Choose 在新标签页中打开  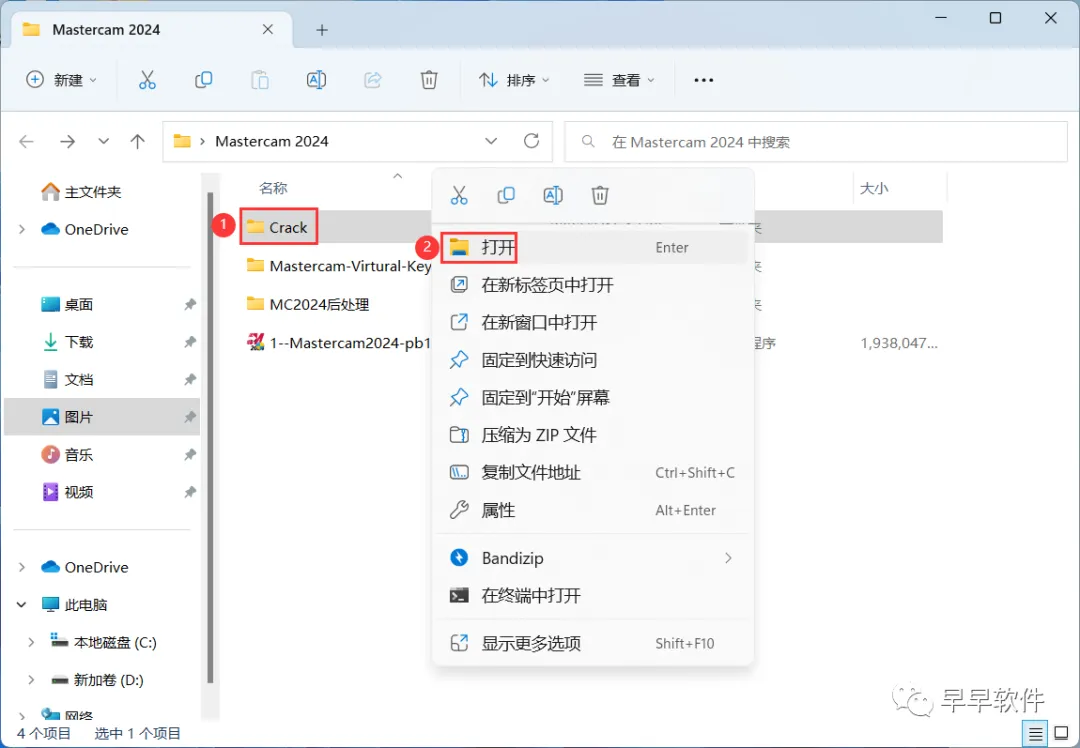592,284
